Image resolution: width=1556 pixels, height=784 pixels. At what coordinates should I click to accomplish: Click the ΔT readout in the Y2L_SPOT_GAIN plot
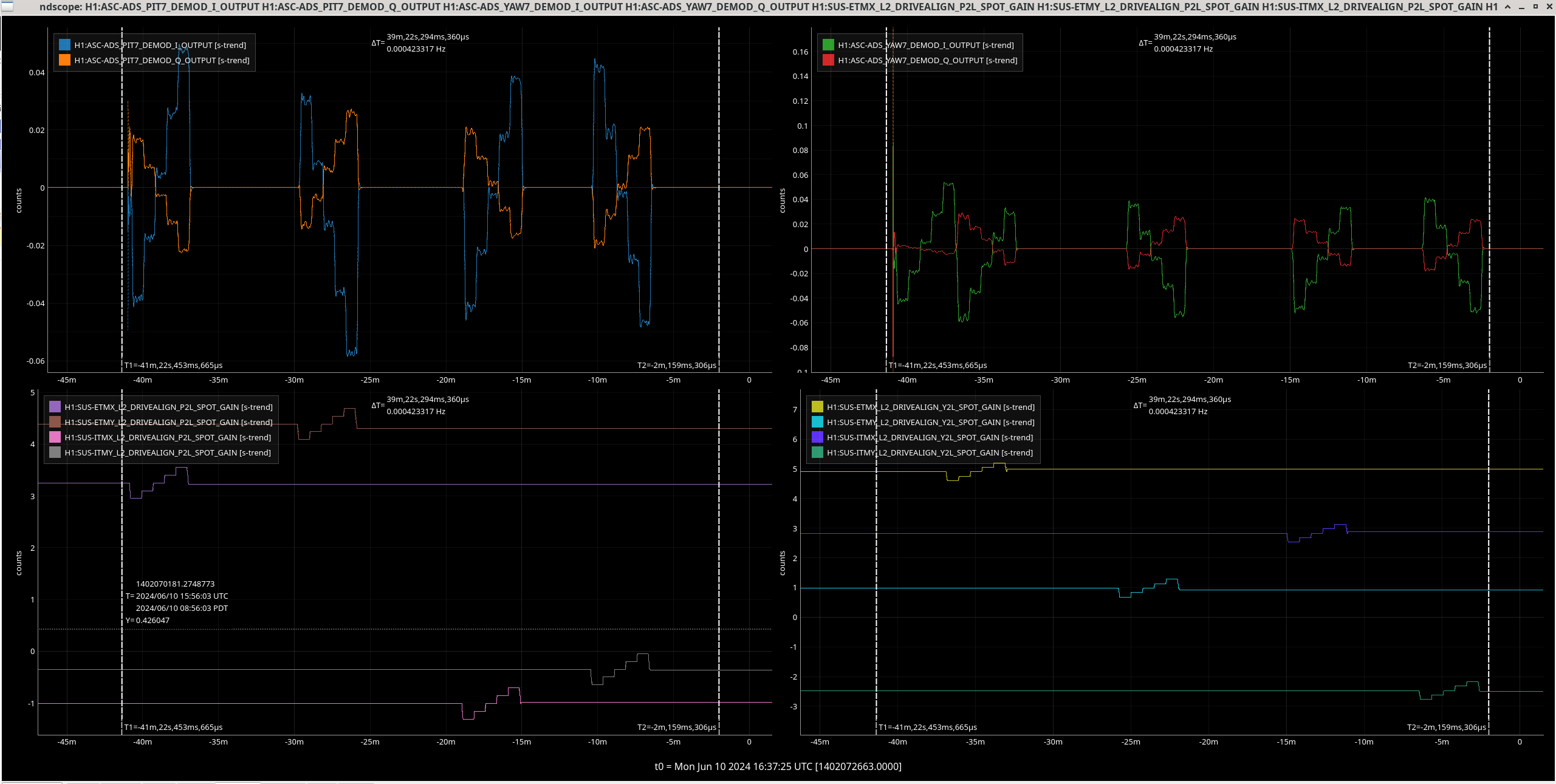click(x=1182, y=405)
